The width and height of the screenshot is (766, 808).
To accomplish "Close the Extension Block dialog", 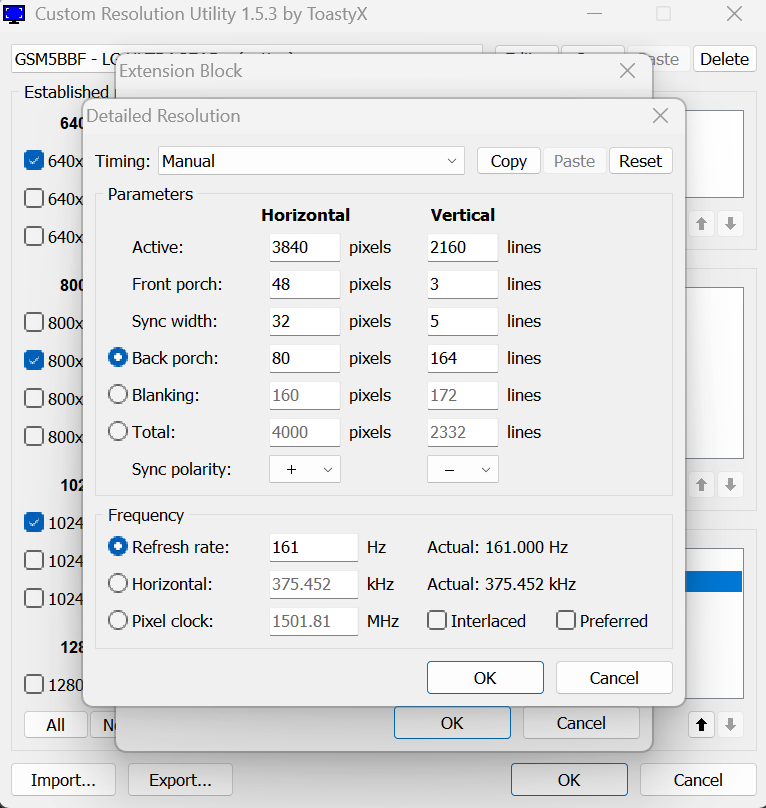I will pyautogui.click(x=627, y=71).
